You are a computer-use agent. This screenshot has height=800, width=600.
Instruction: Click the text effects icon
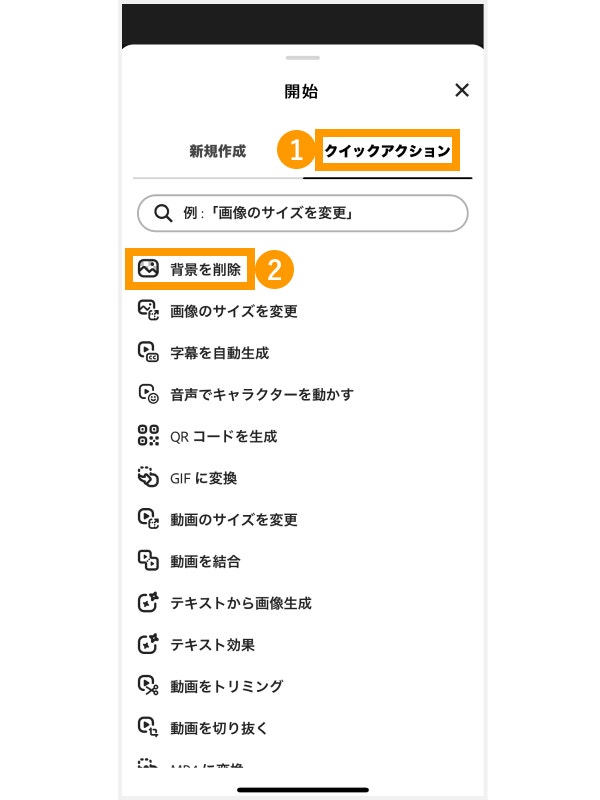point(148,645)
